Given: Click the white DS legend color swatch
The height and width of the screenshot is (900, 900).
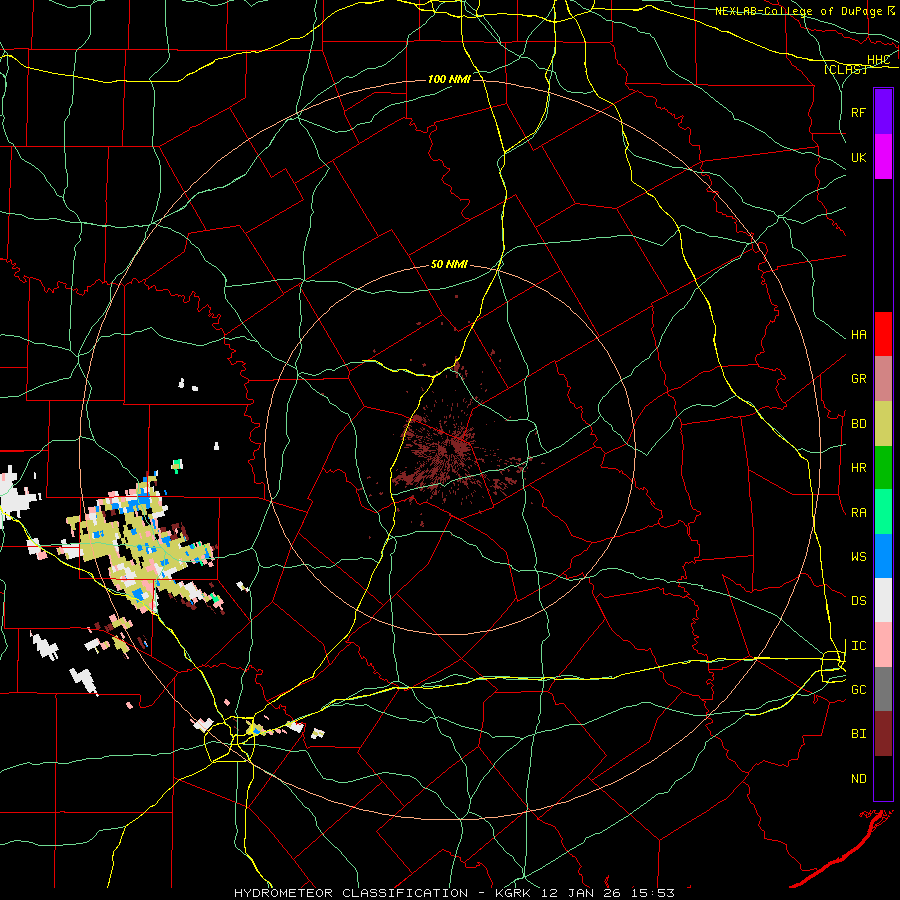Looking at the screenshot, I should (883, 600).
